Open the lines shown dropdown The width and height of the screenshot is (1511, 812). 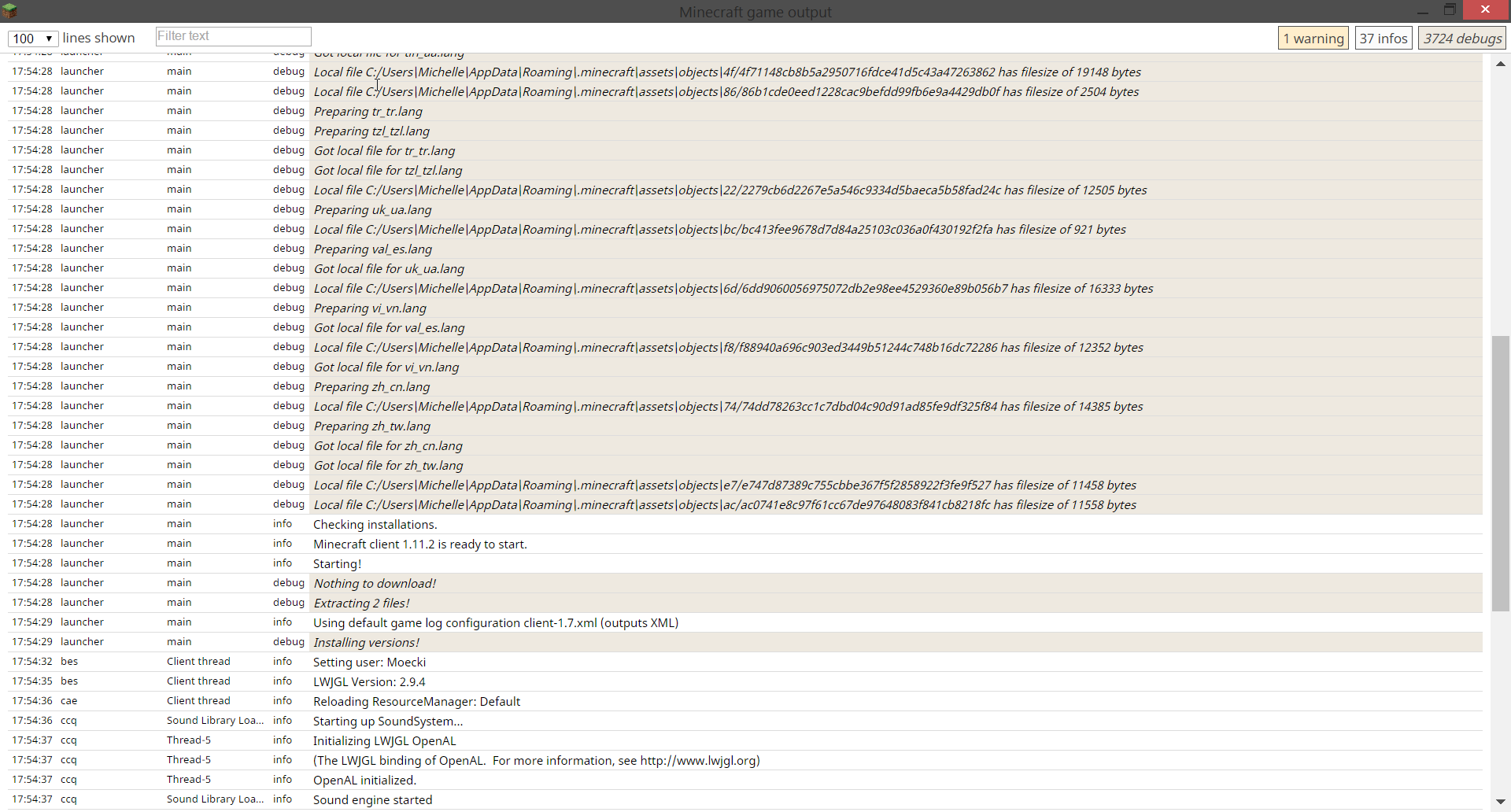[x=33, y=38]
